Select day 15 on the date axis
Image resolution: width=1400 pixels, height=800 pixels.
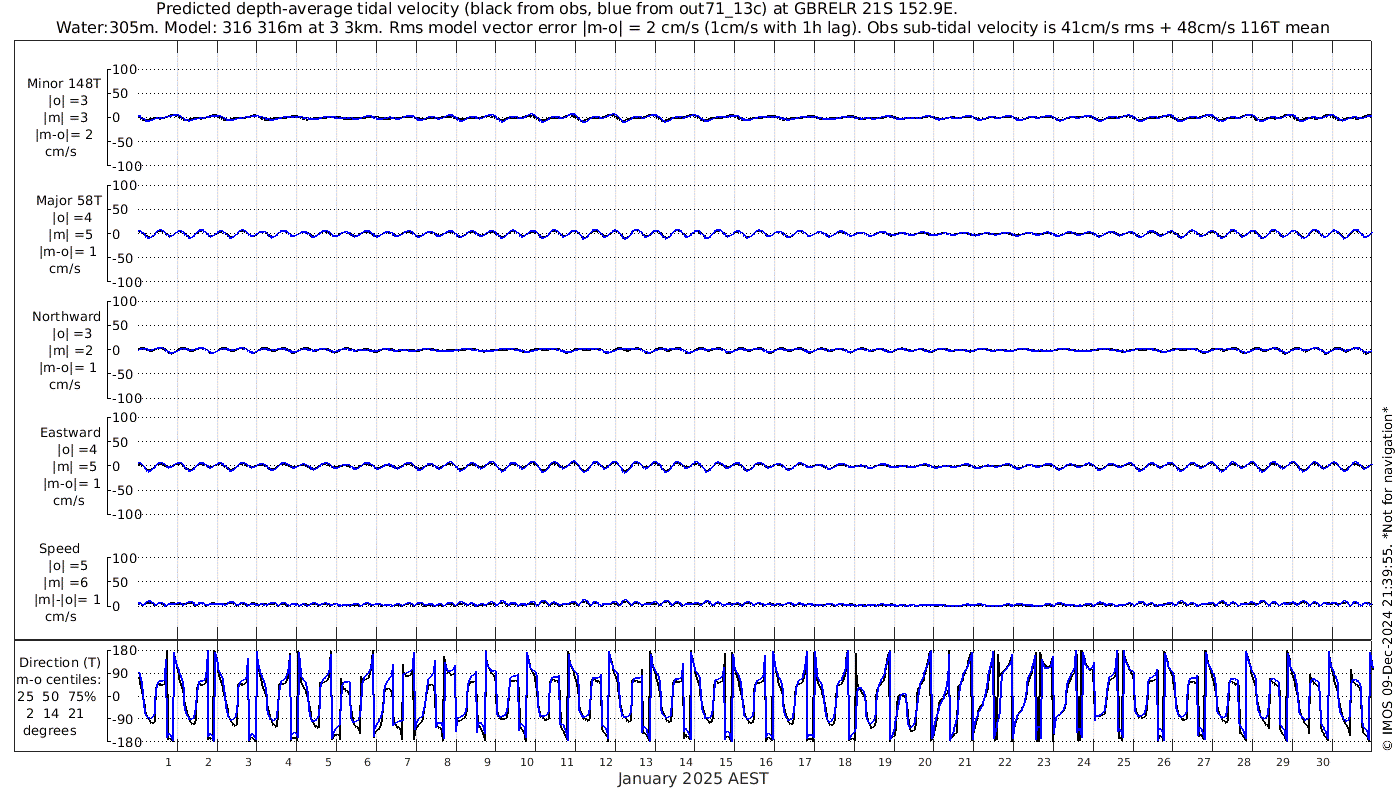pyautogui.click(x=726, y=762)
